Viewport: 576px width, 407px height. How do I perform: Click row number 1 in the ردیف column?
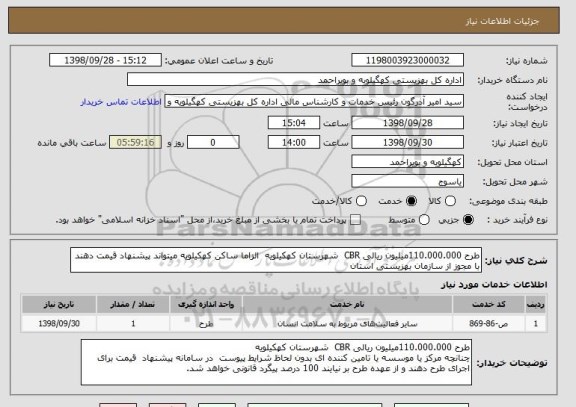[536, 324]
